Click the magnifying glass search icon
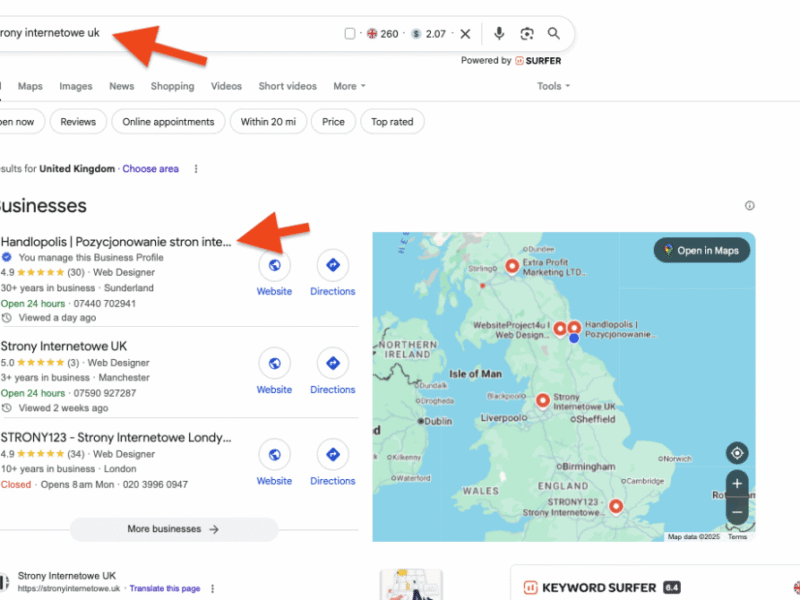 [554, 34]
